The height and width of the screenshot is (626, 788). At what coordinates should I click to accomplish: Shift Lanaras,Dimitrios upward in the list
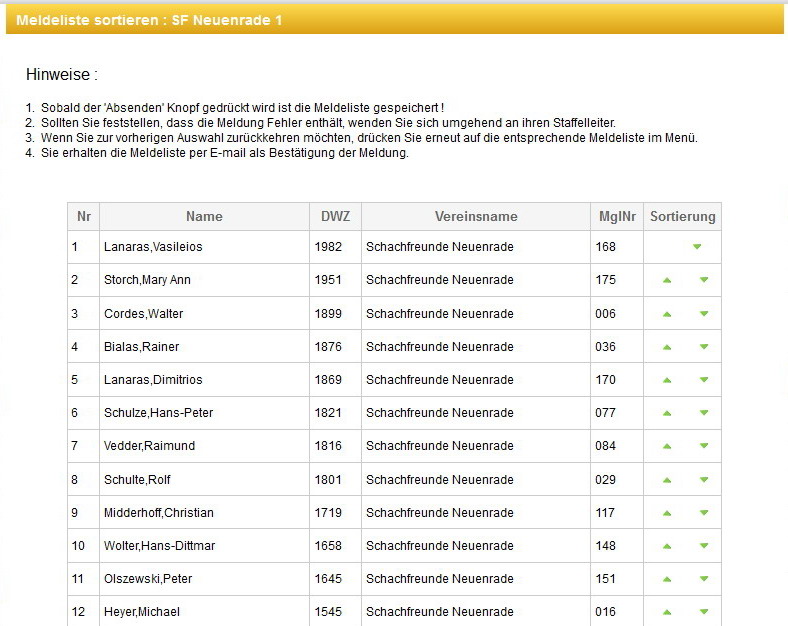tap(667, 380)
